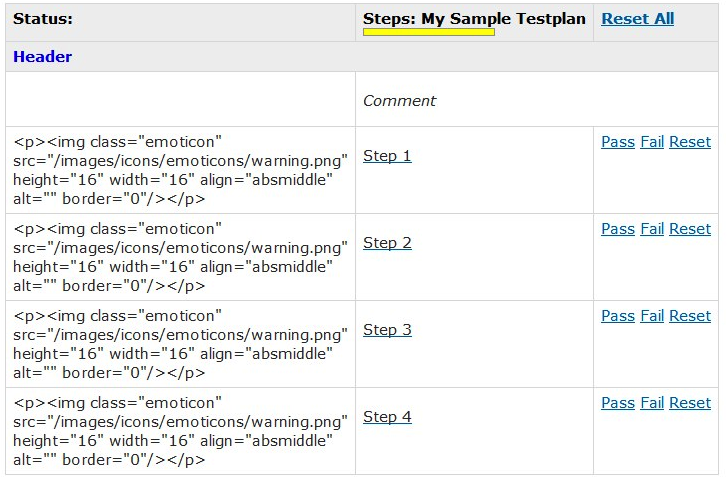Mark Step 1 as Pass
Viewport: 727px width, 482px height.
point(617,142)
